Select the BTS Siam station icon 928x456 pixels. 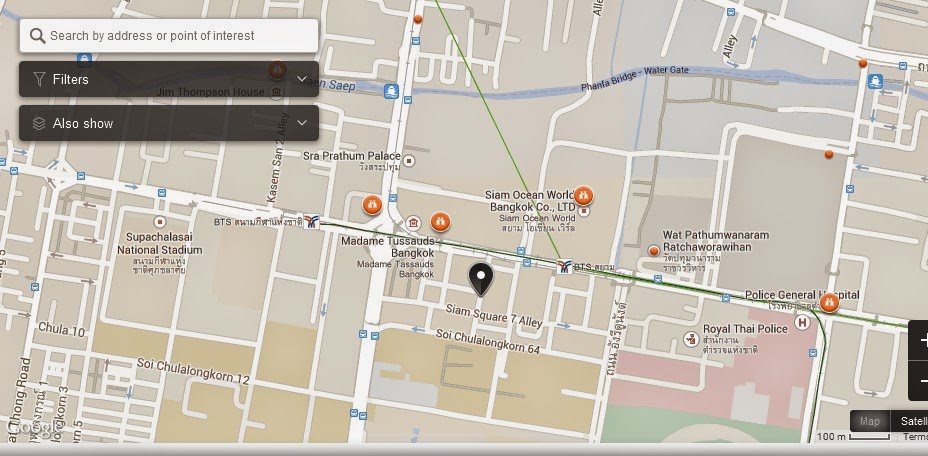pos(565,266)
